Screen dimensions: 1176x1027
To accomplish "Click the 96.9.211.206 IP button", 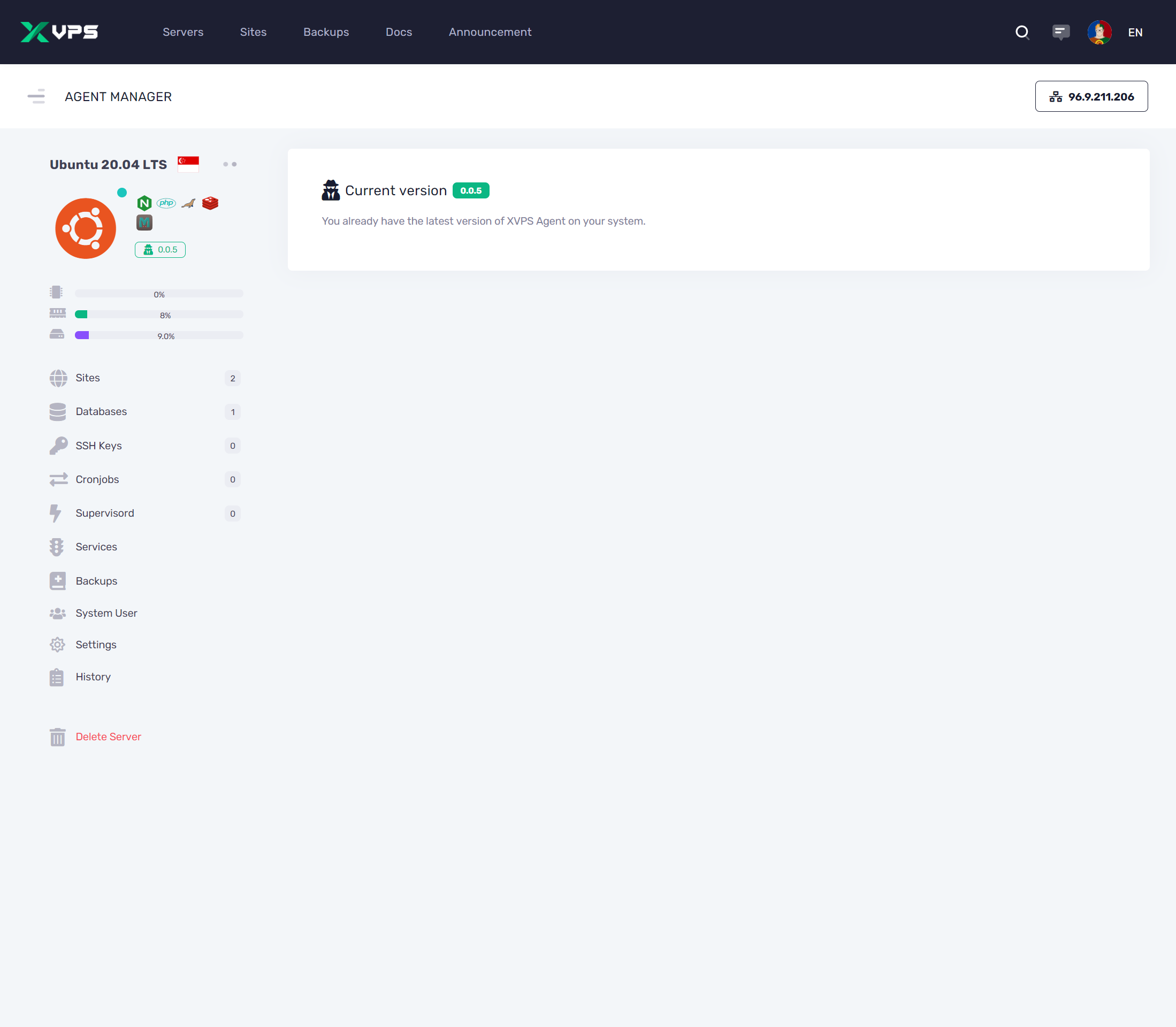I will coord(1090,96).
